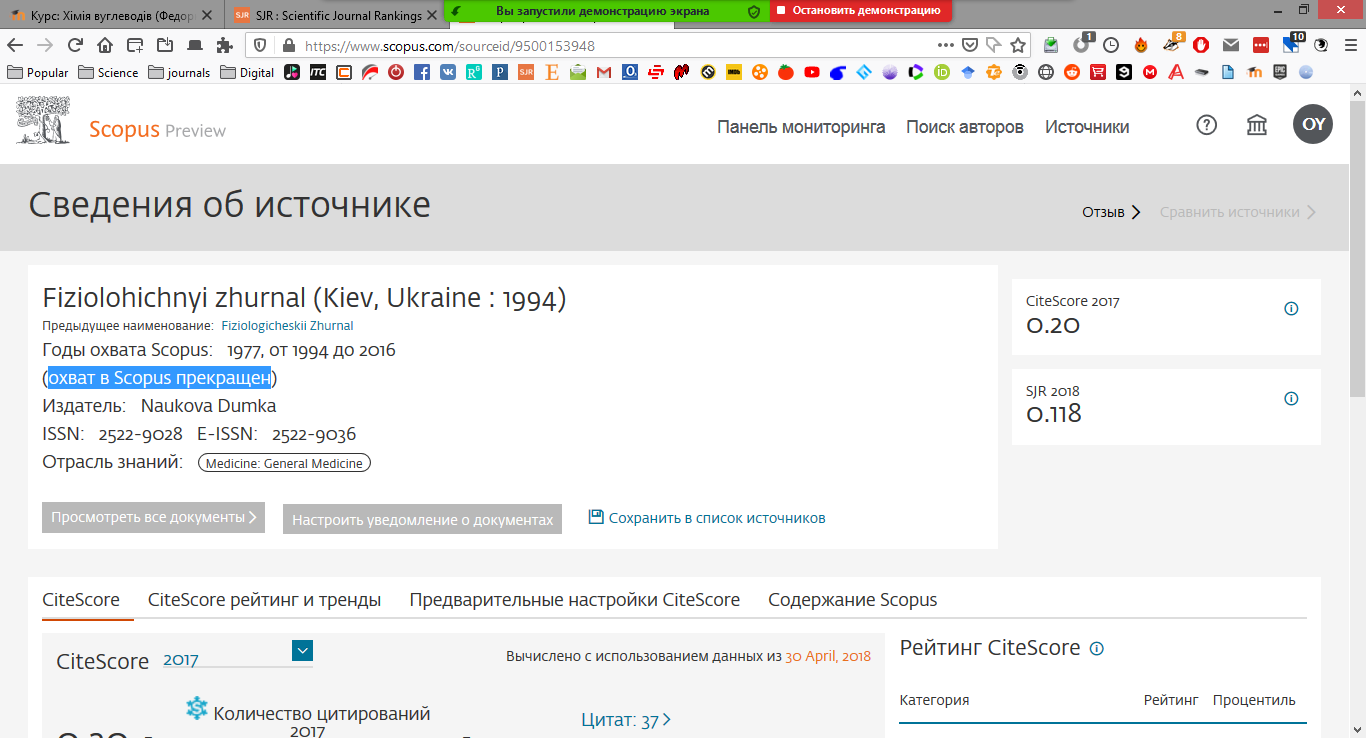Viewport: 1366px width, 738px height.
Task: Click info icon beside Рейтинг CiteScore heading
Action: 1097,649
